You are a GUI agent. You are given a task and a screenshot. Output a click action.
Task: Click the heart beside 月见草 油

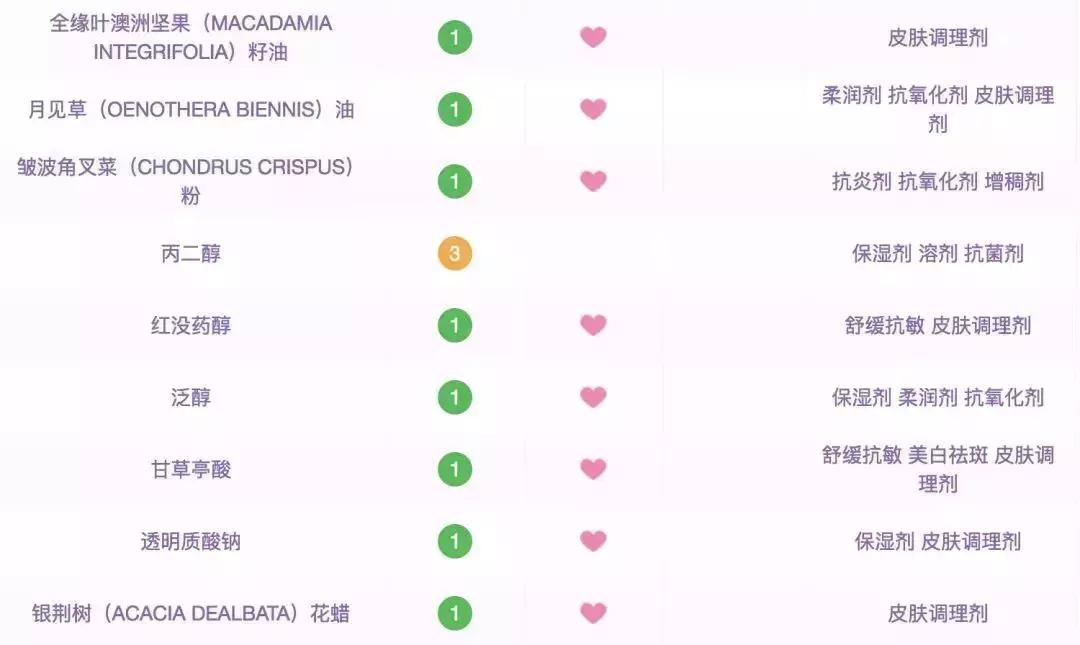coord(593,109)
